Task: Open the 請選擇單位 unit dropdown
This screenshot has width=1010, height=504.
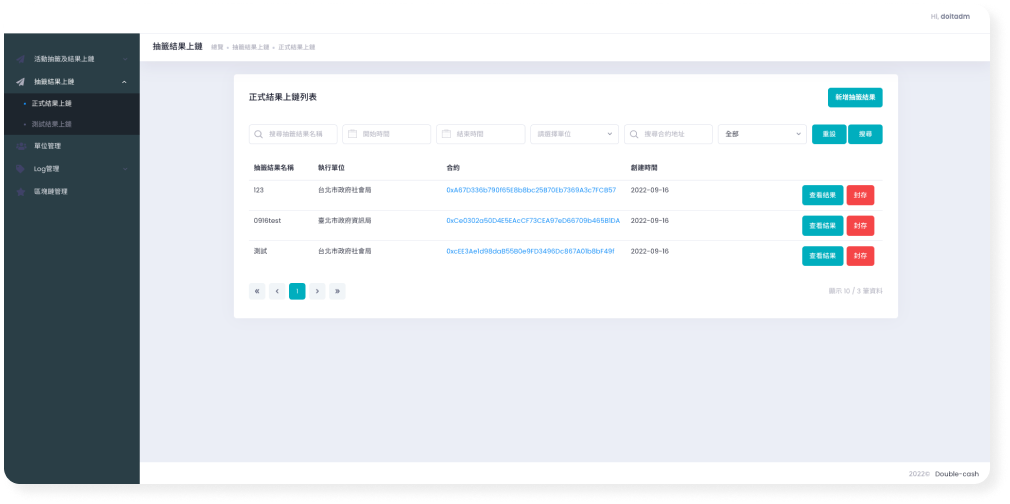Action: pyautogui.click(x=574, y=134)
